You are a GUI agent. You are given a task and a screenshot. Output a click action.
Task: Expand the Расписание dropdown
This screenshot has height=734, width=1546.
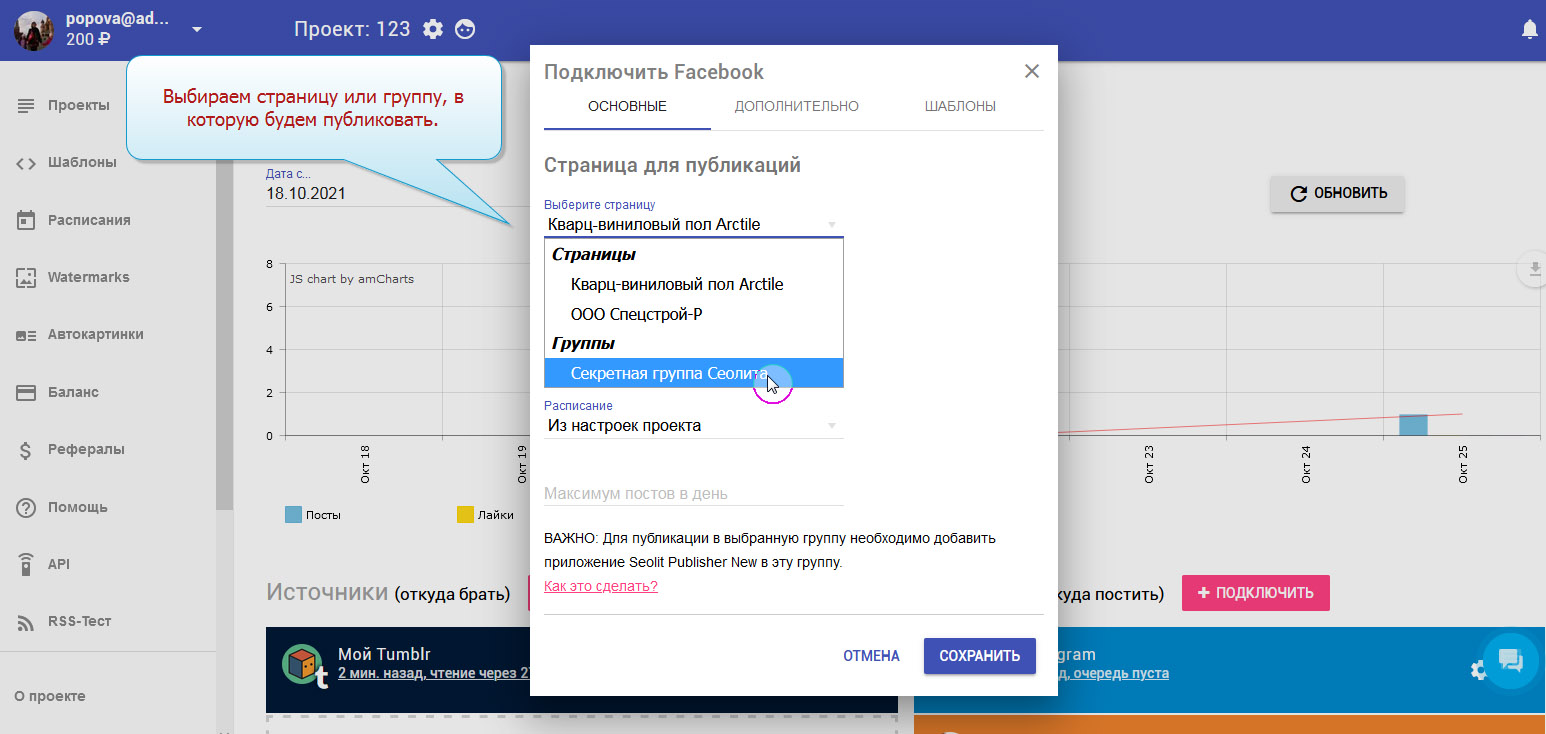693,426
